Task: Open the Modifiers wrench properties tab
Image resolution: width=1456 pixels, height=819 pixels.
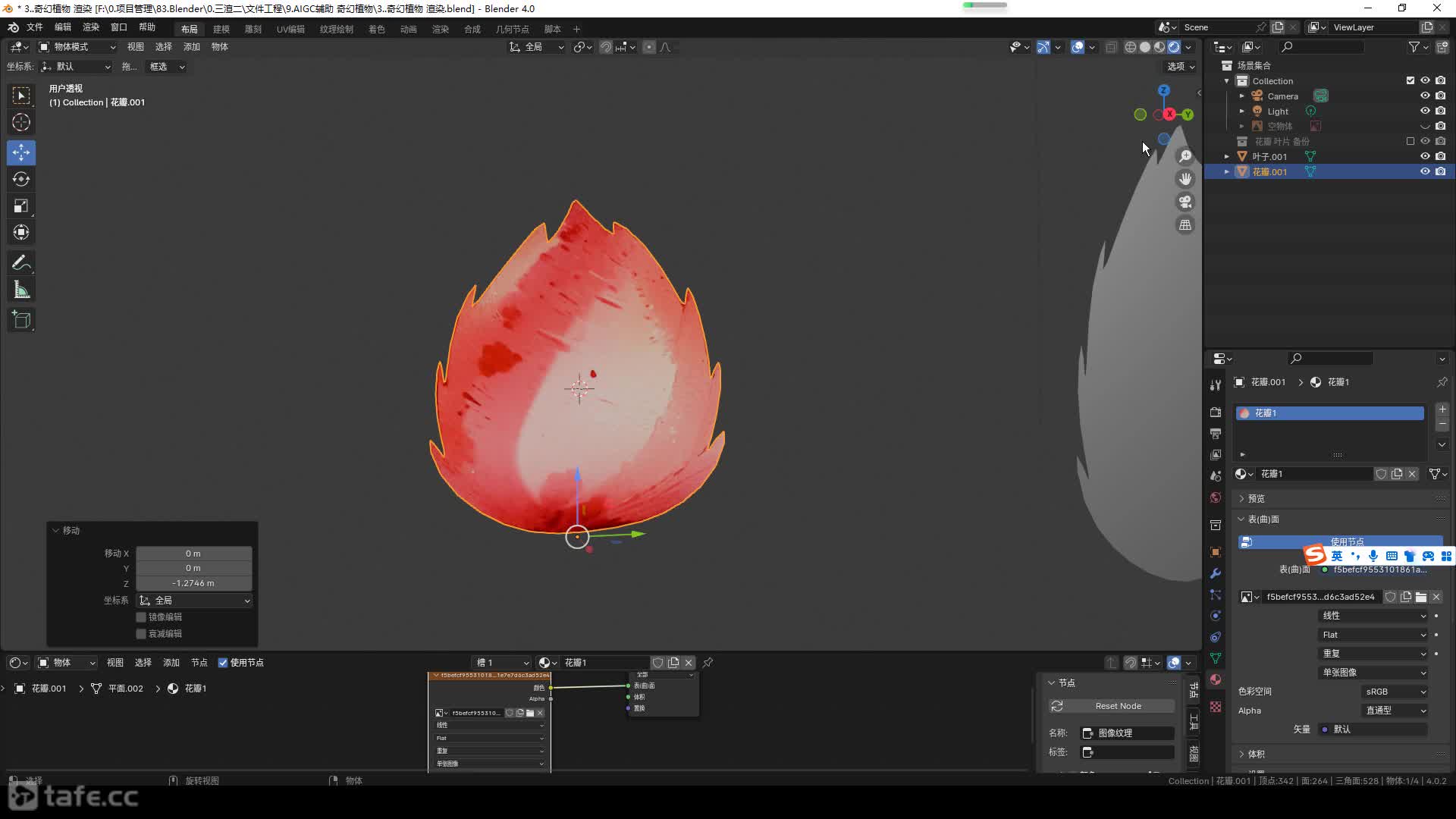Action: 1216,573
